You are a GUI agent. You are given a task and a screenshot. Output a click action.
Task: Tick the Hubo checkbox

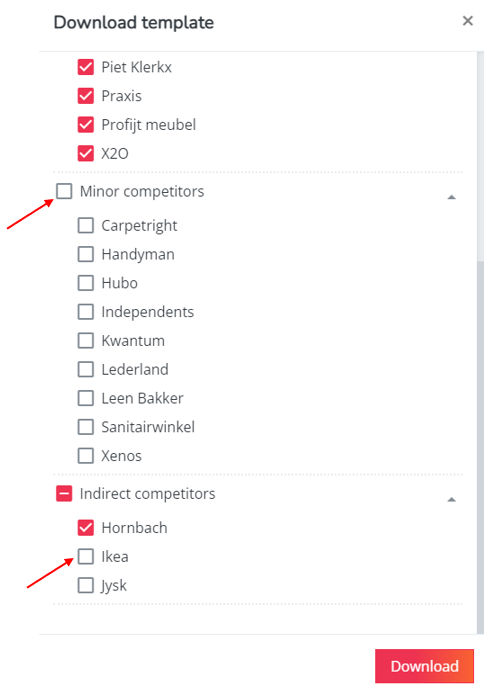point(86,283)
